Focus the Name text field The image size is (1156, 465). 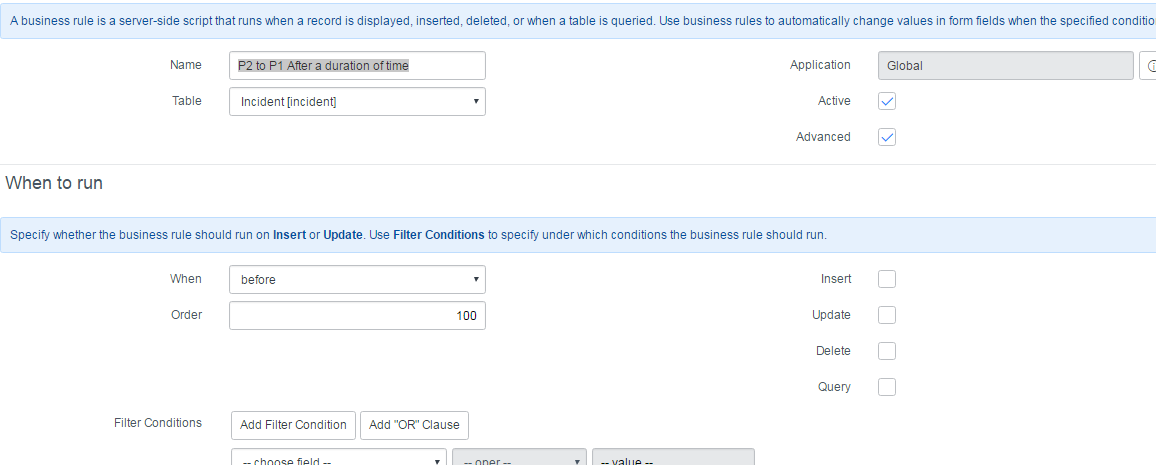pyautogui.click(x=358, y=66)
